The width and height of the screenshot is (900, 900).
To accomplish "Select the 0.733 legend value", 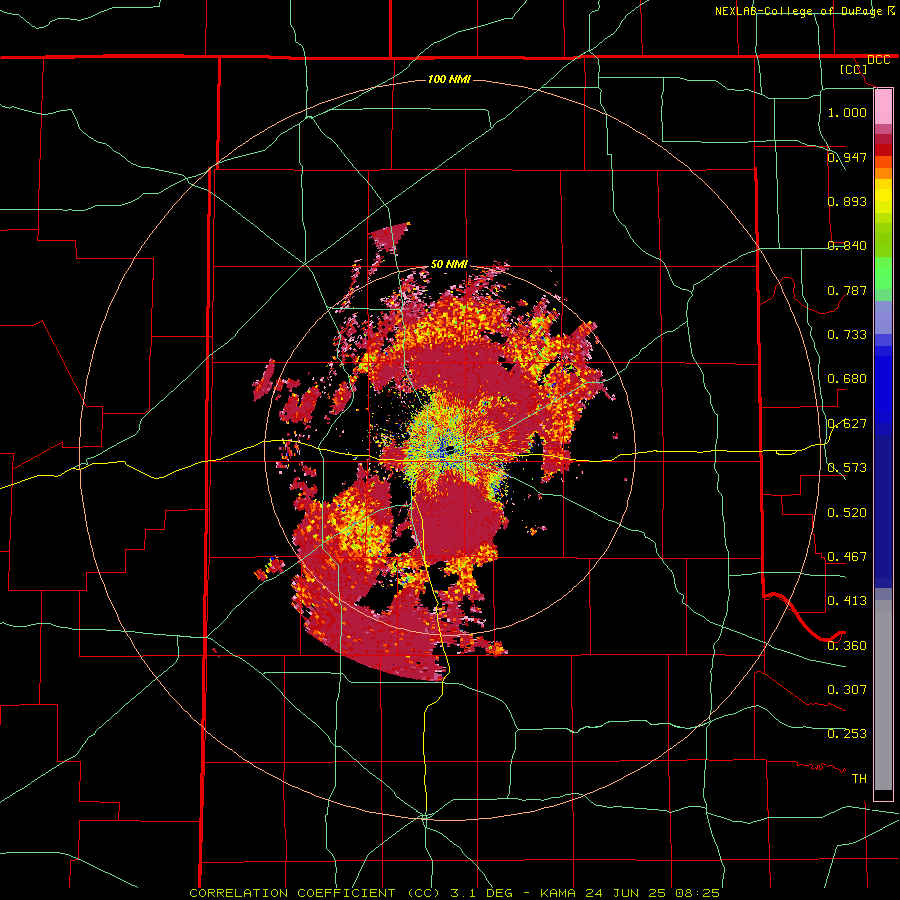I will coord(847,334).
